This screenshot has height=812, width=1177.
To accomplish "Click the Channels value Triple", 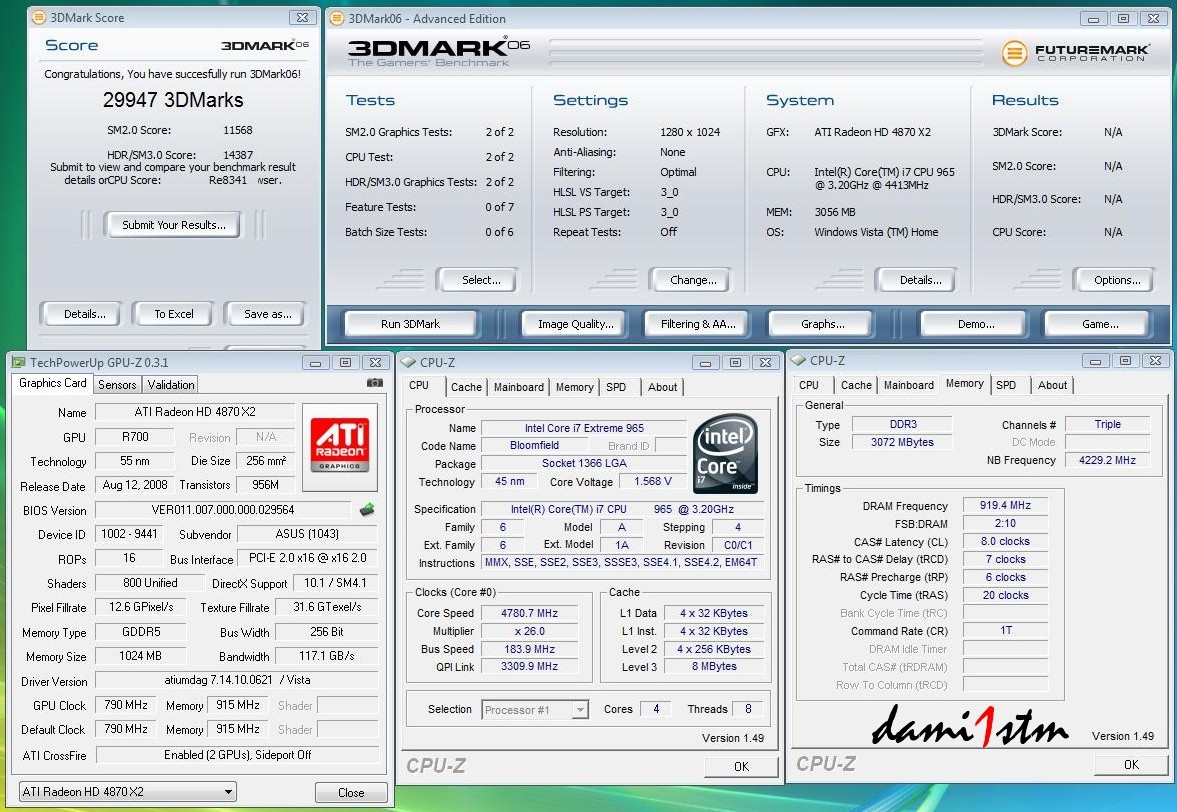I will point(1107,424).
